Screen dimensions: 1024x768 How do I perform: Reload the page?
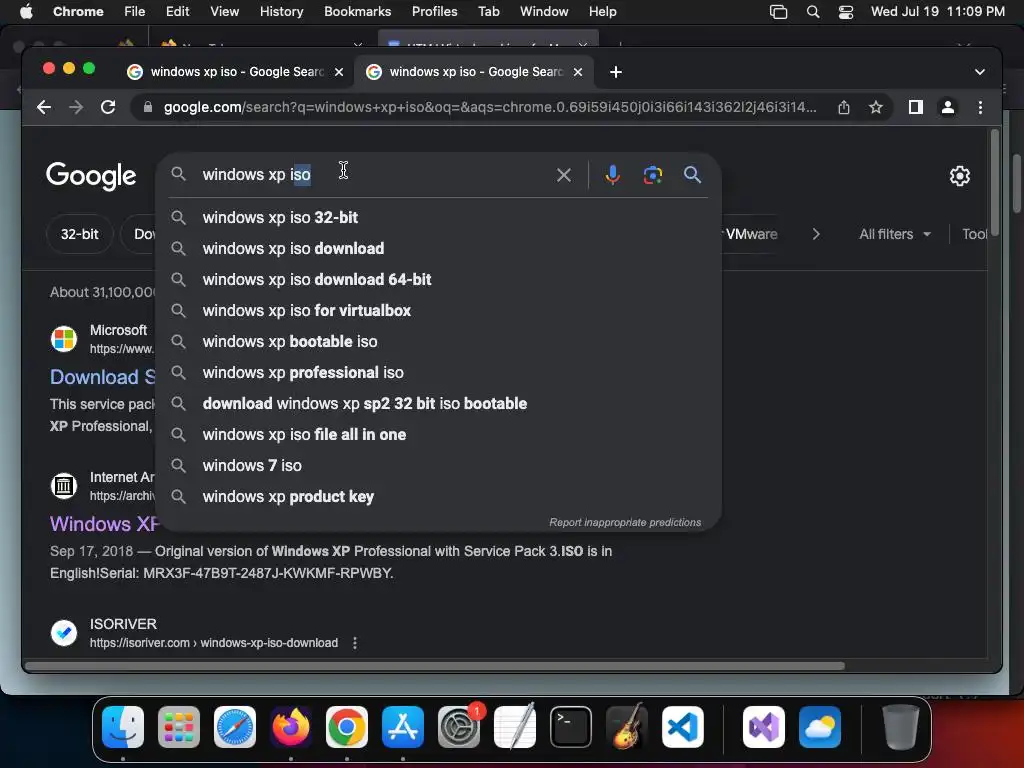click(x=108, y=107)
